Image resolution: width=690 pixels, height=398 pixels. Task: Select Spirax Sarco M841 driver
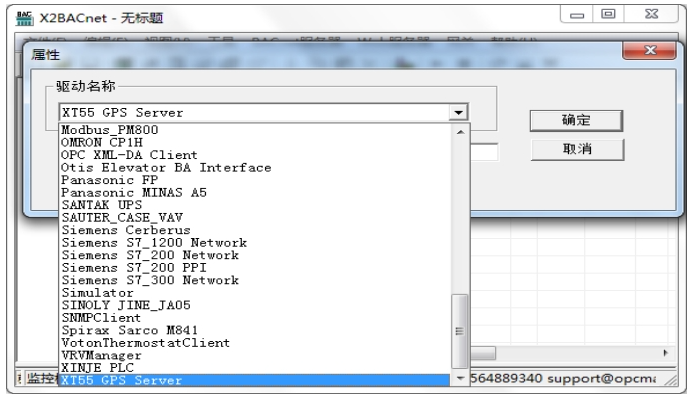tap(255, 330)
